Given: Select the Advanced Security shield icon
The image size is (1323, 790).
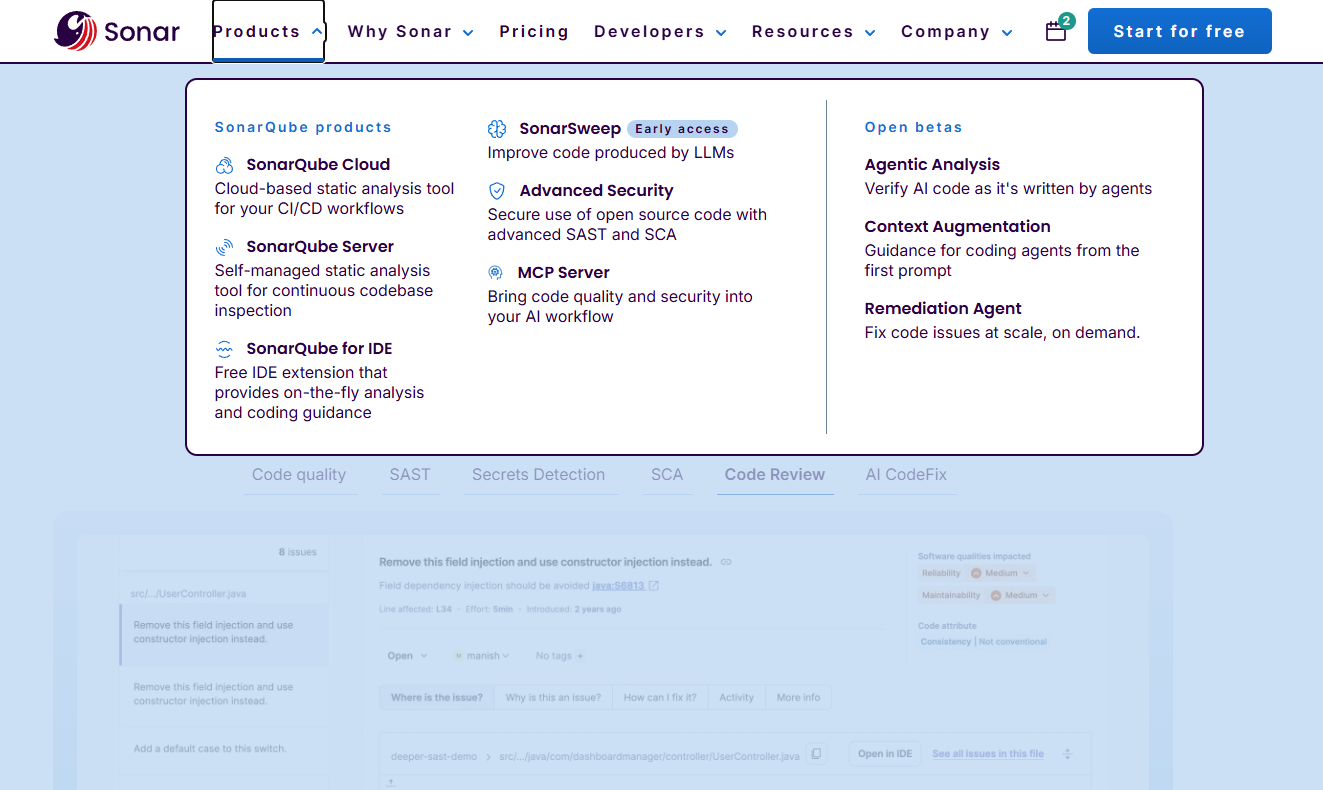Looking at the screenshot, I should 497,190.
